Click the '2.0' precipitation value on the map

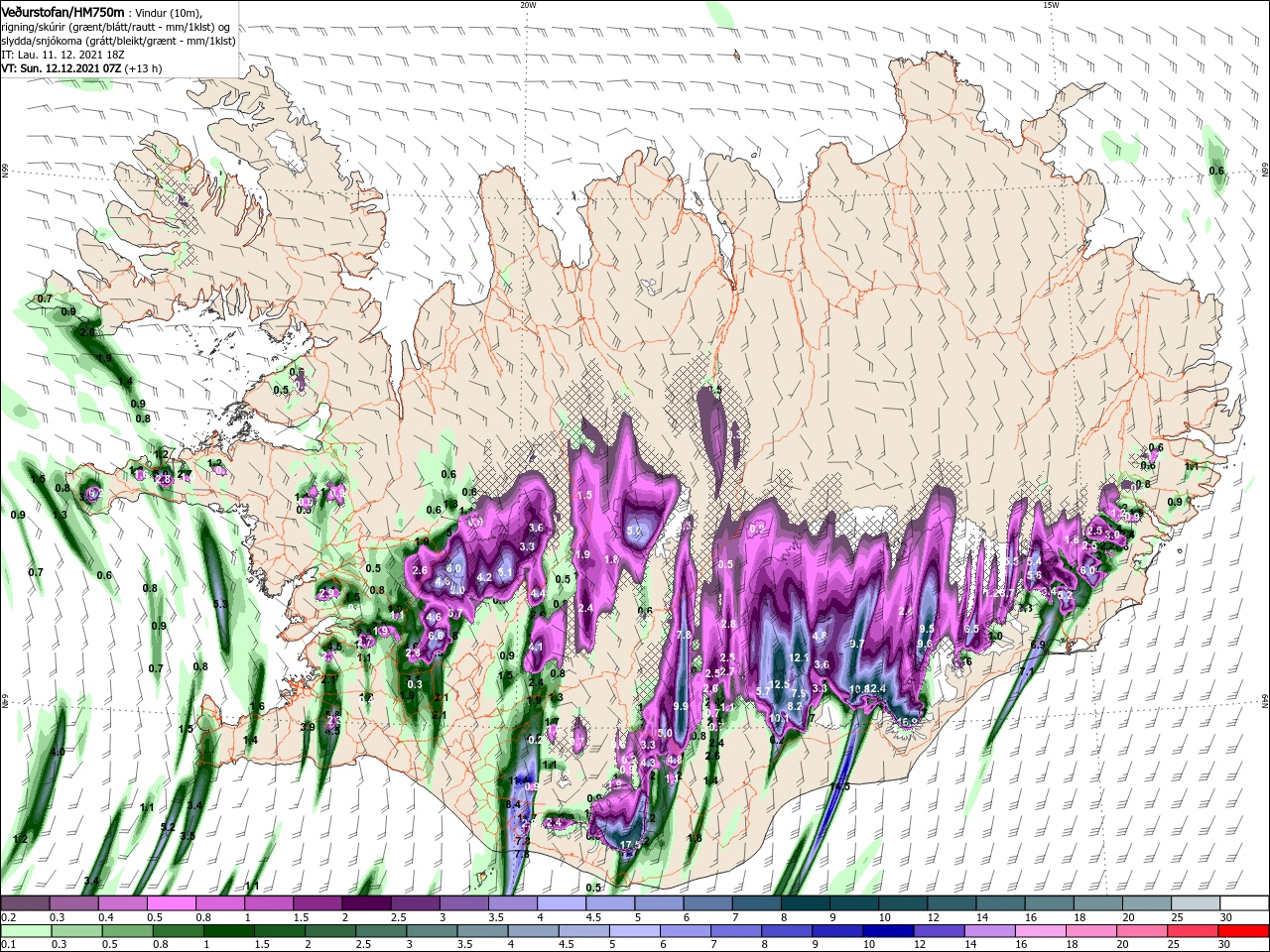point(86,332)
